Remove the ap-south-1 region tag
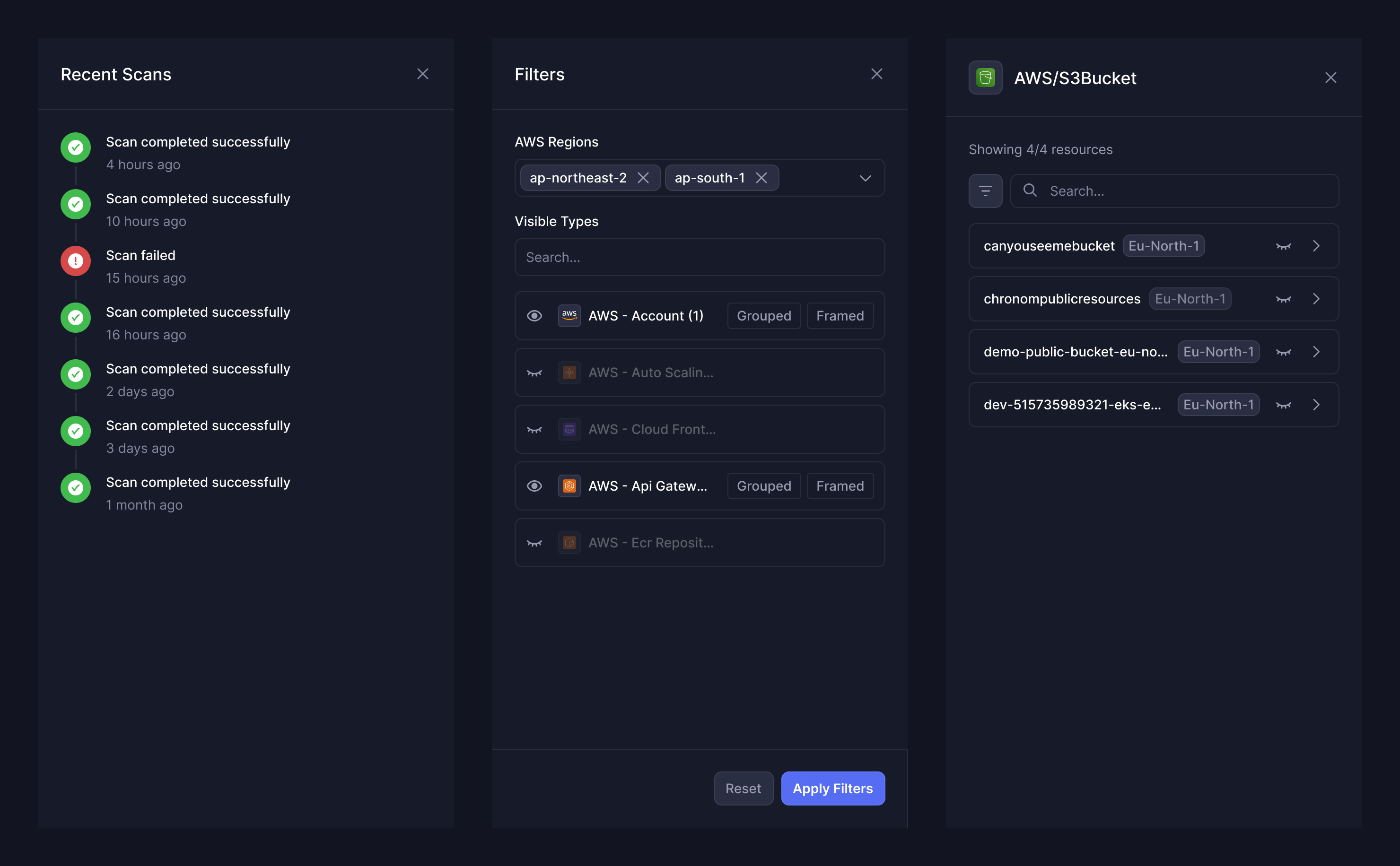The height and width of the screenshot is (866, 1400). [x=761, y=178]
